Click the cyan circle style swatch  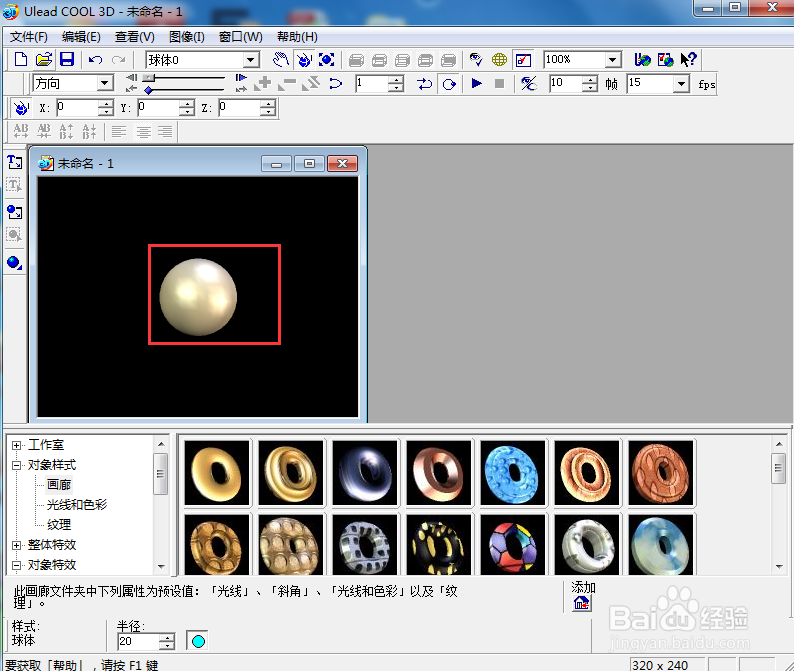coord(198,641)
